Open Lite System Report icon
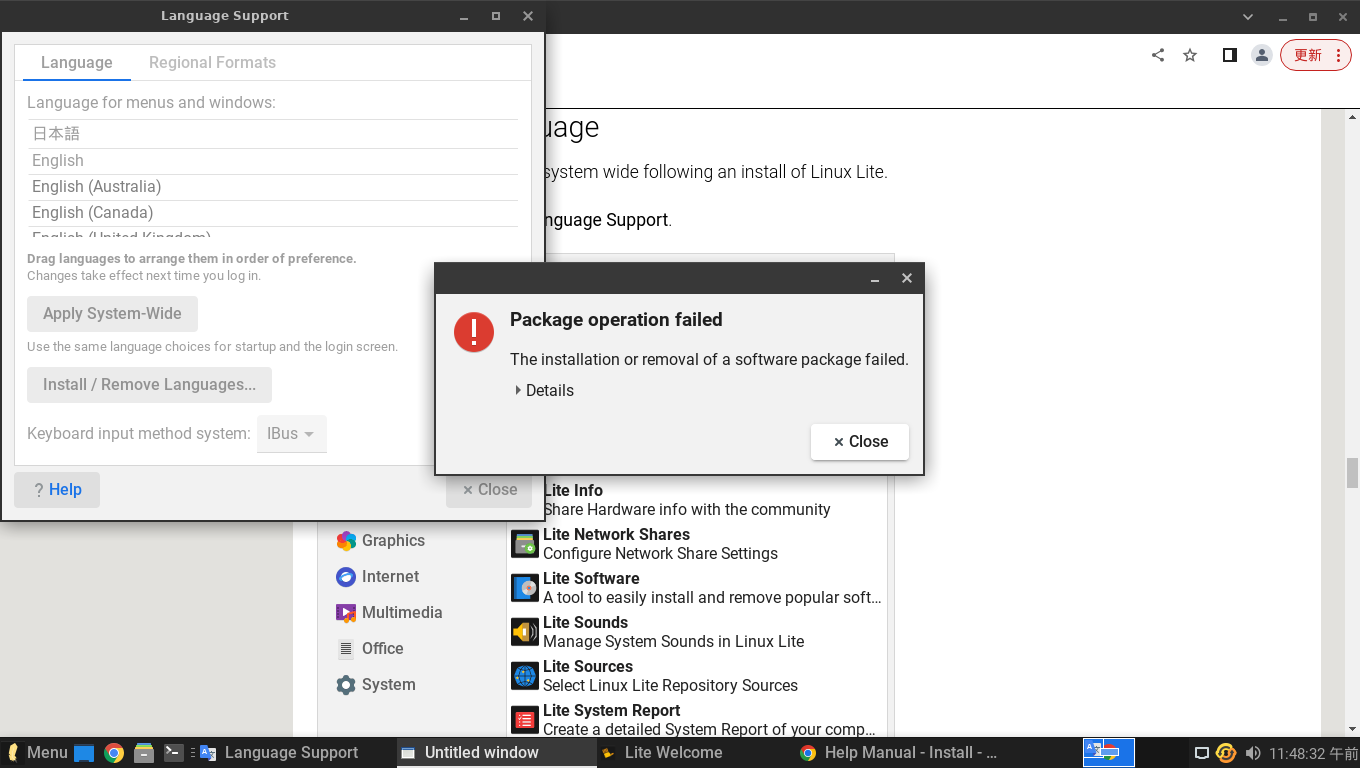 [x=524, y=719]
